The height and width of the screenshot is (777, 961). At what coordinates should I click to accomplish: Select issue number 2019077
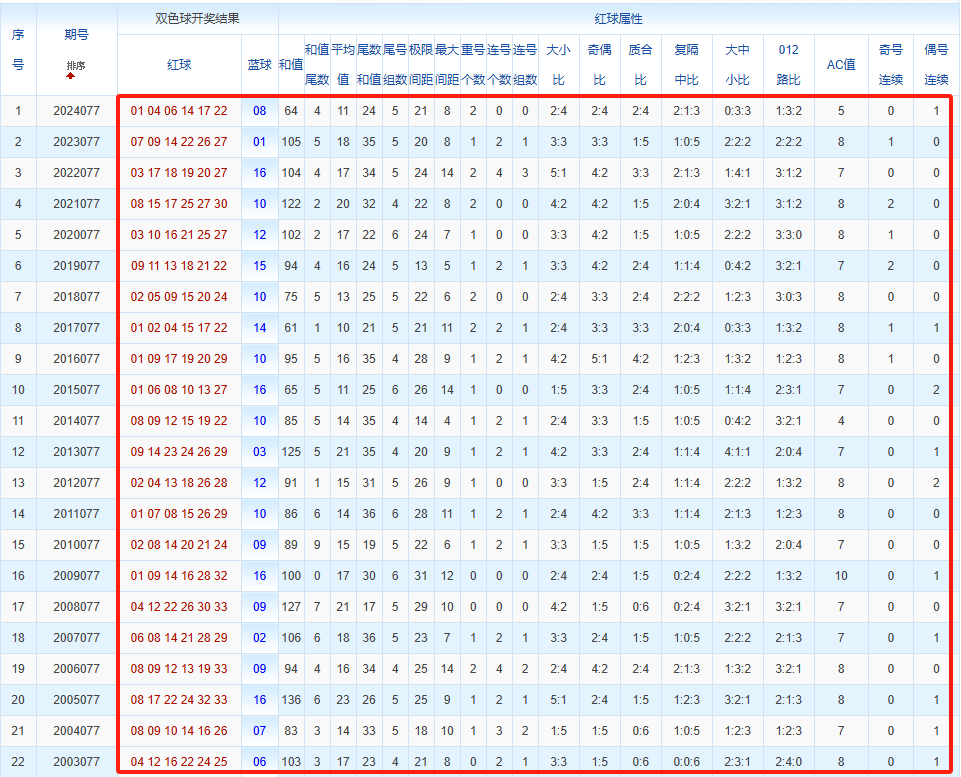coord(77,266)
